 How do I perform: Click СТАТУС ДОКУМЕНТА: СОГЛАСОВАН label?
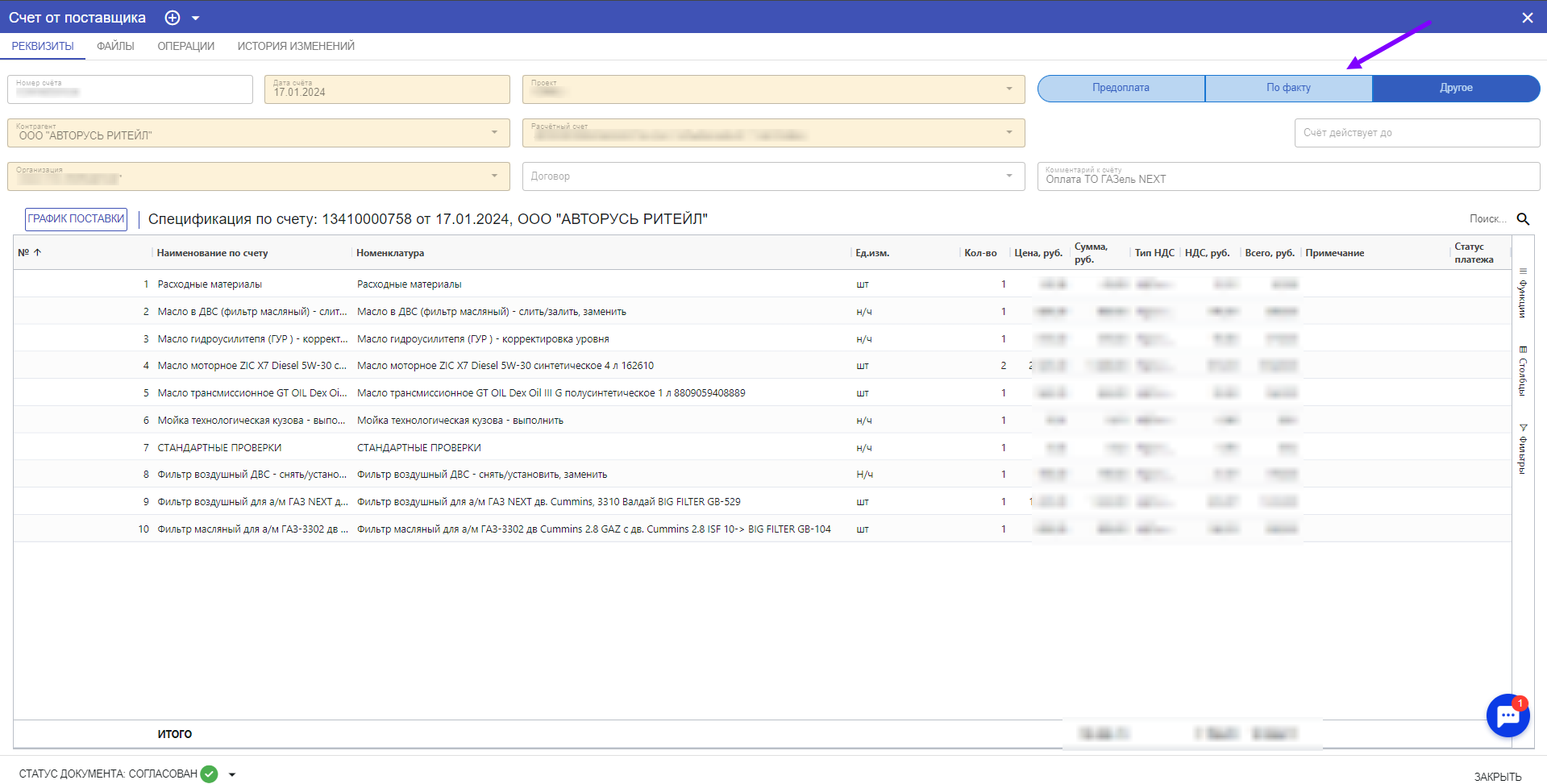pyautogui.click(x=108, y=774)
